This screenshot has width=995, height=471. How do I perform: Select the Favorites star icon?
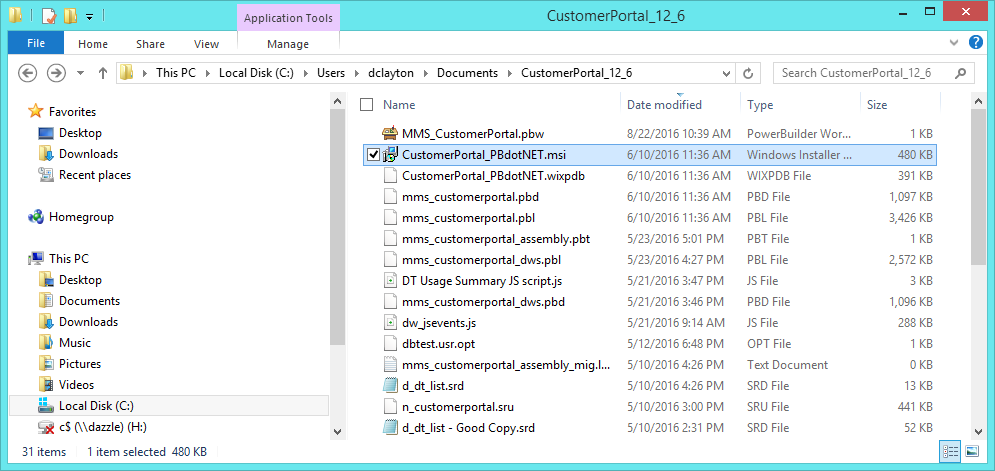[x=35, y=112]
